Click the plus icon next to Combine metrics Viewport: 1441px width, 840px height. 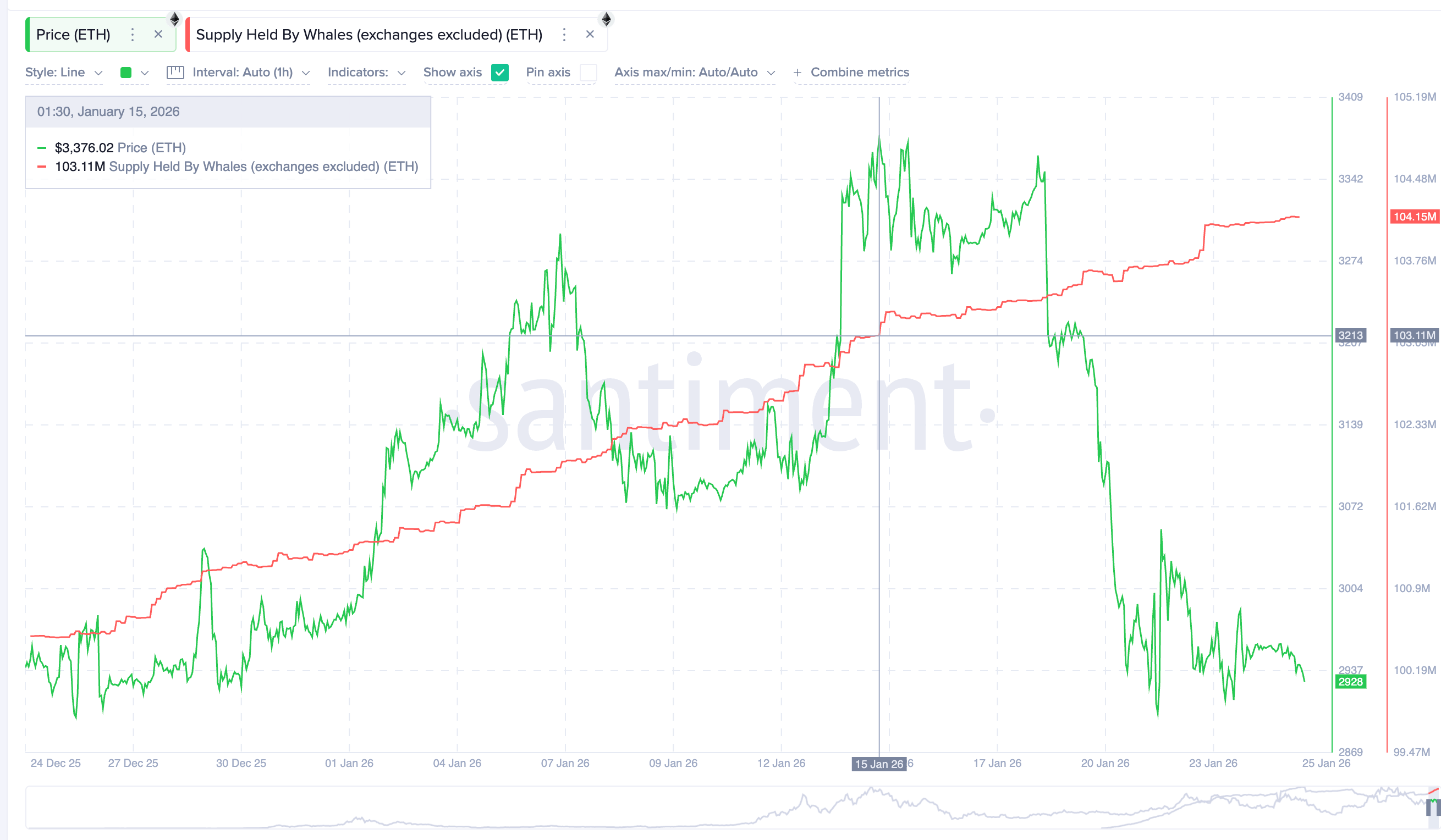pos(796,73)
